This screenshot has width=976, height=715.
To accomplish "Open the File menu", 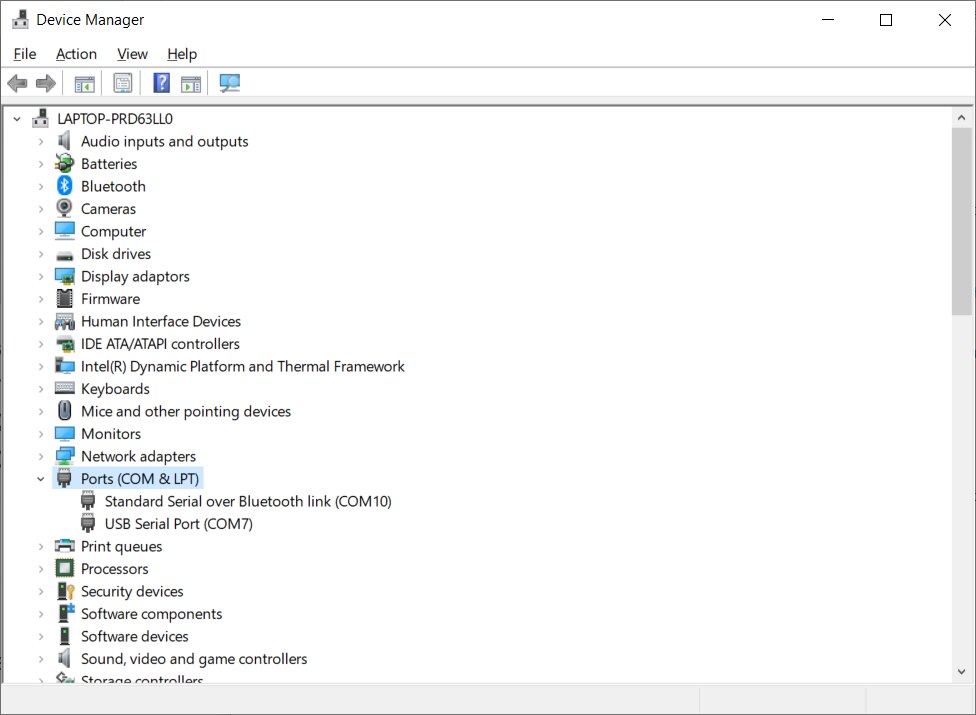I will pyautogui.click(x=25, y=54).
